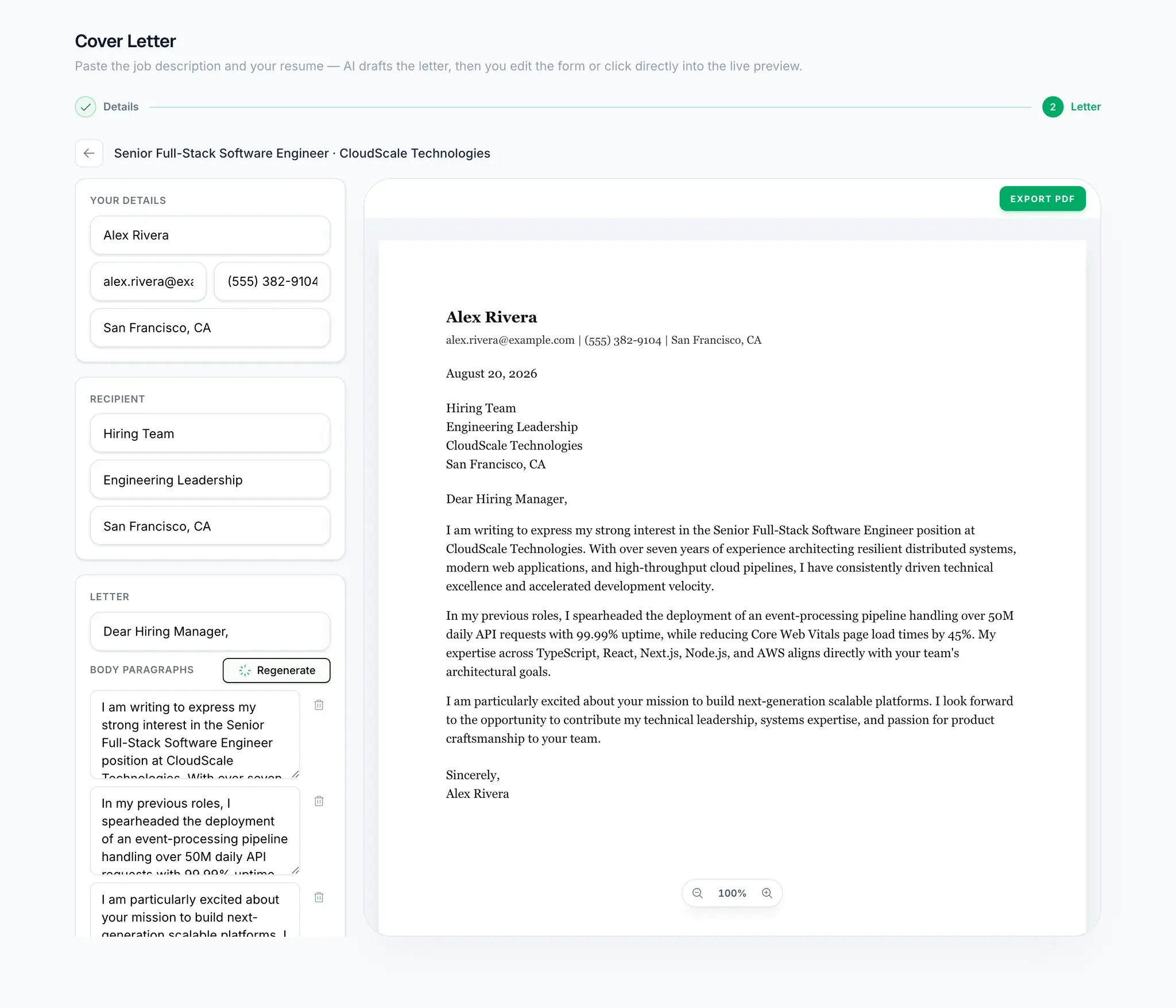Click "Hiring Team" in the letter preview
This screenshot has width=1176, height=1008.
tap(481, 408)
